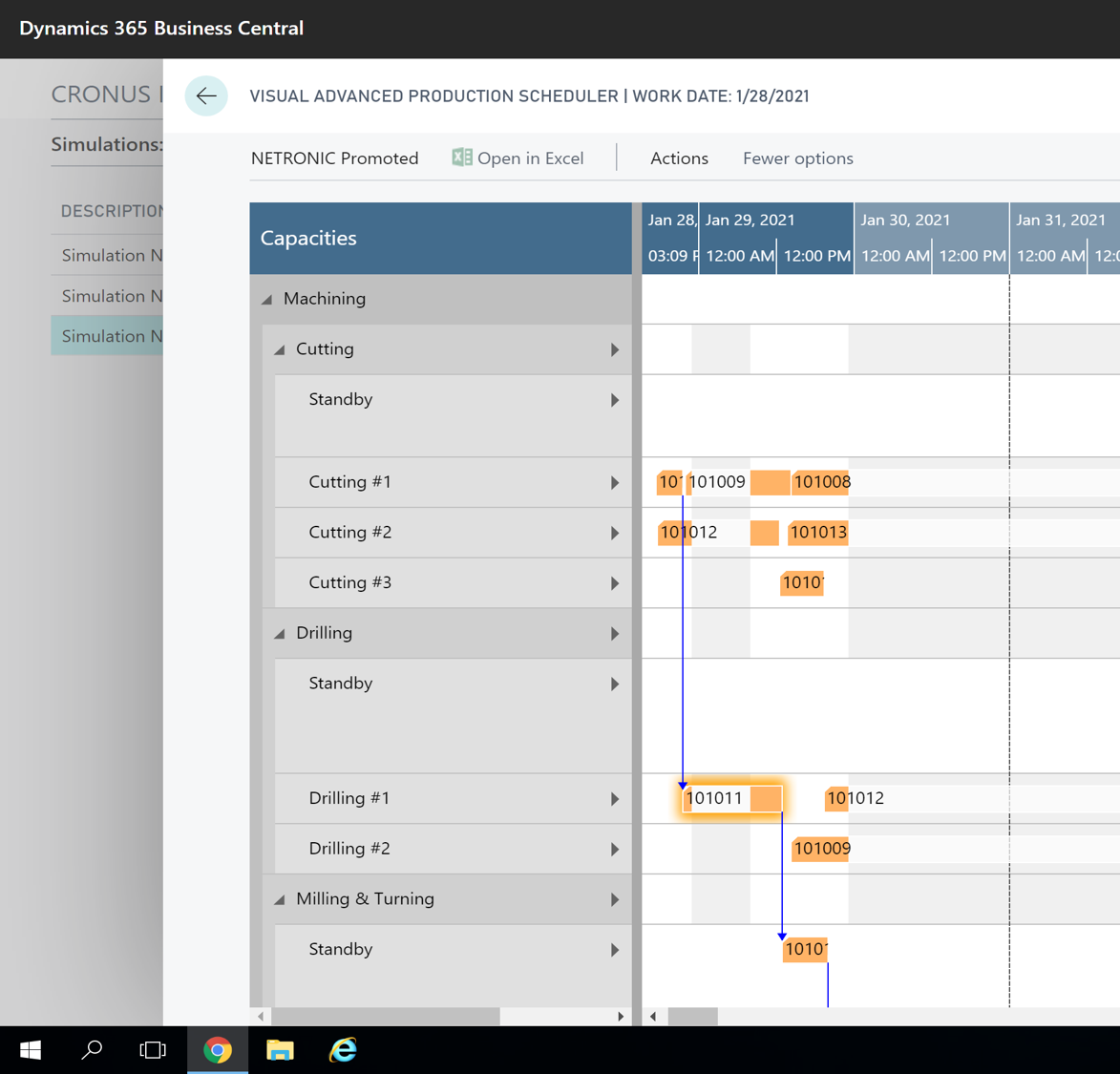Click right arrow on Milling Standby row
The width and height of the screenshot is (1120, 1074).
tap(615, 950)
